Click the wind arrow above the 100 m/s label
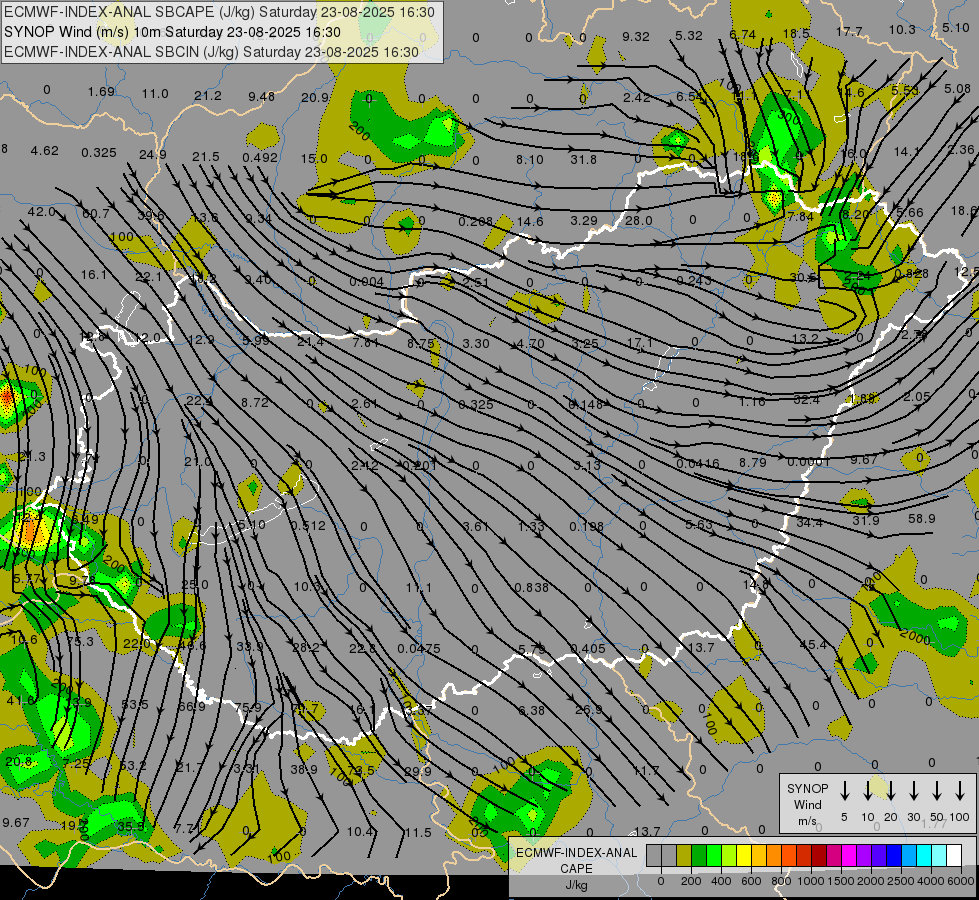This screenshot has width=979, height=900. [960, 791]
